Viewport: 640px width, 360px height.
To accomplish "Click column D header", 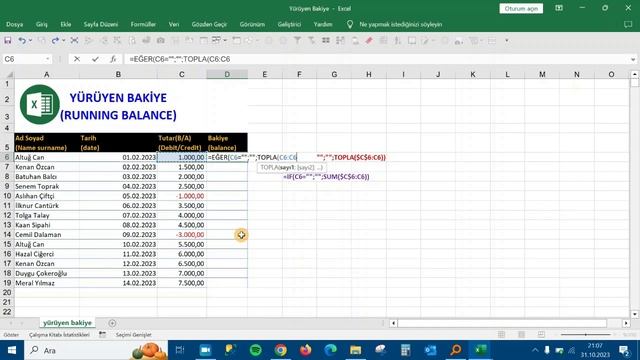I will pyautogui.click(x=227, y=74).
